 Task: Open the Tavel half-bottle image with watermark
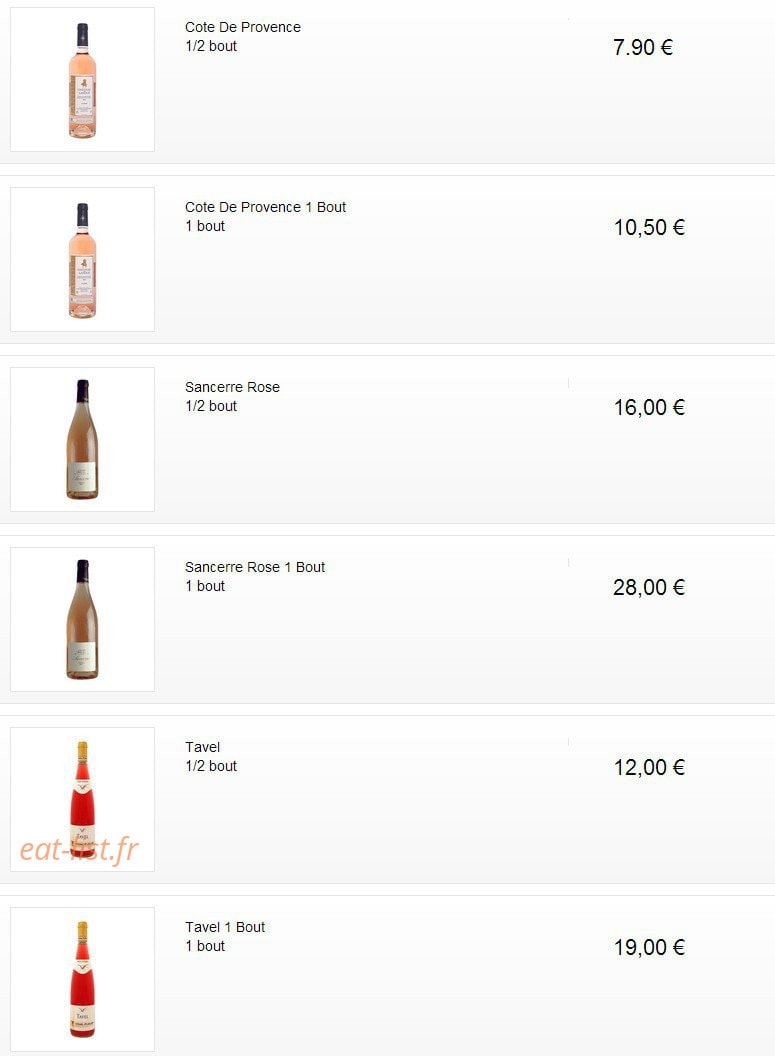[x=82, y=799]
